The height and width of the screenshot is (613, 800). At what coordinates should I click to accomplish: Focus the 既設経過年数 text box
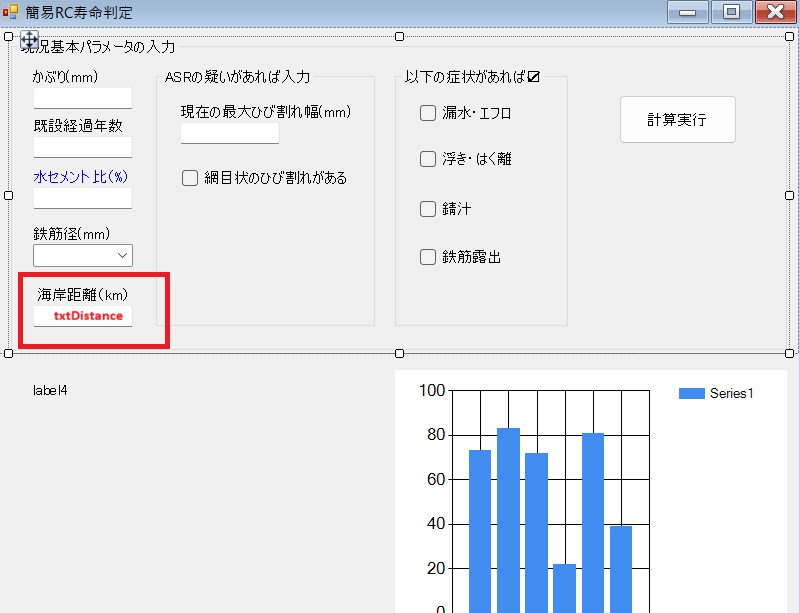coord(82,147)
